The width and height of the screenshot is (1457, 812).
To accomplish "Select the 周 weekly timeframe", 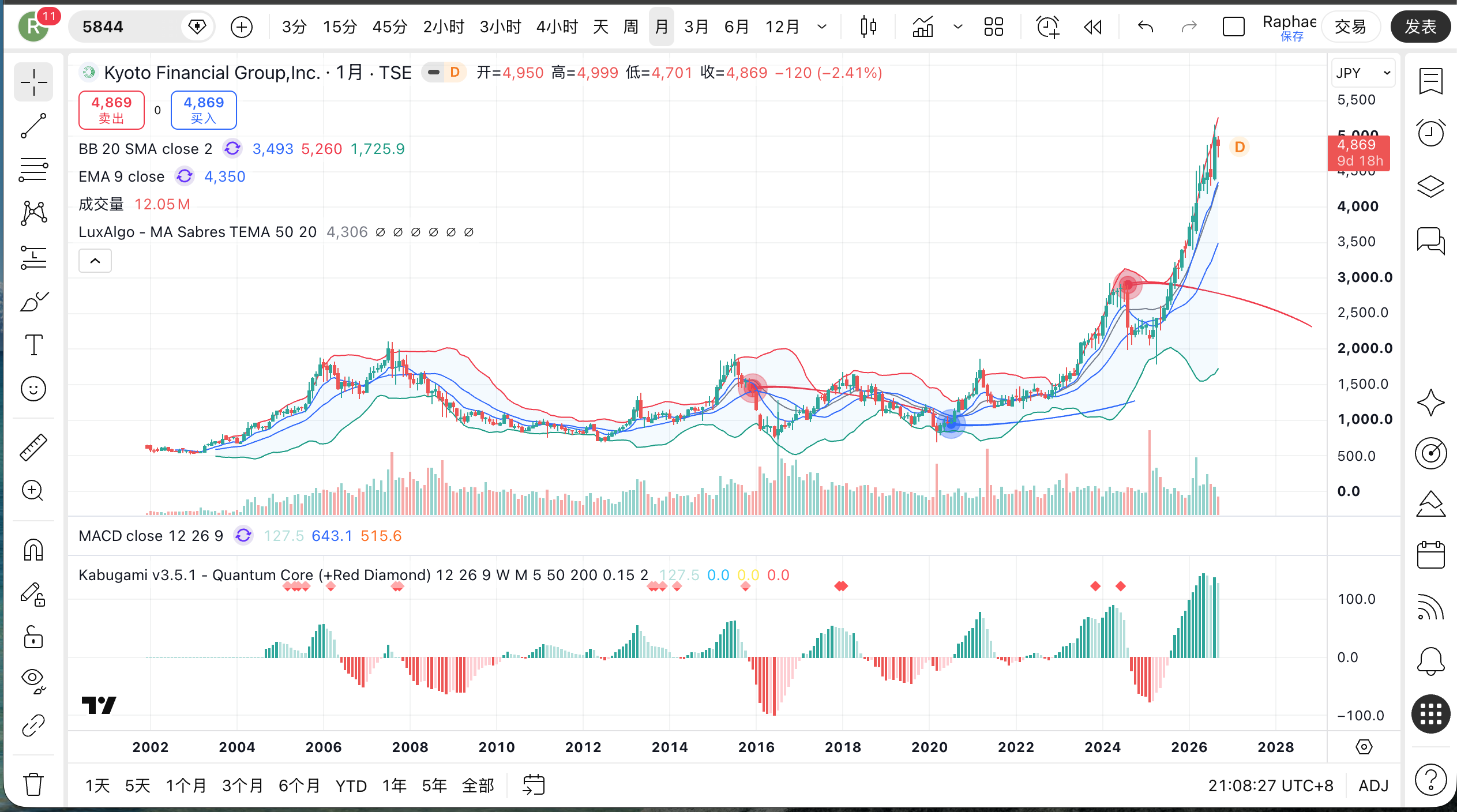I will click(x=631, y=27).
